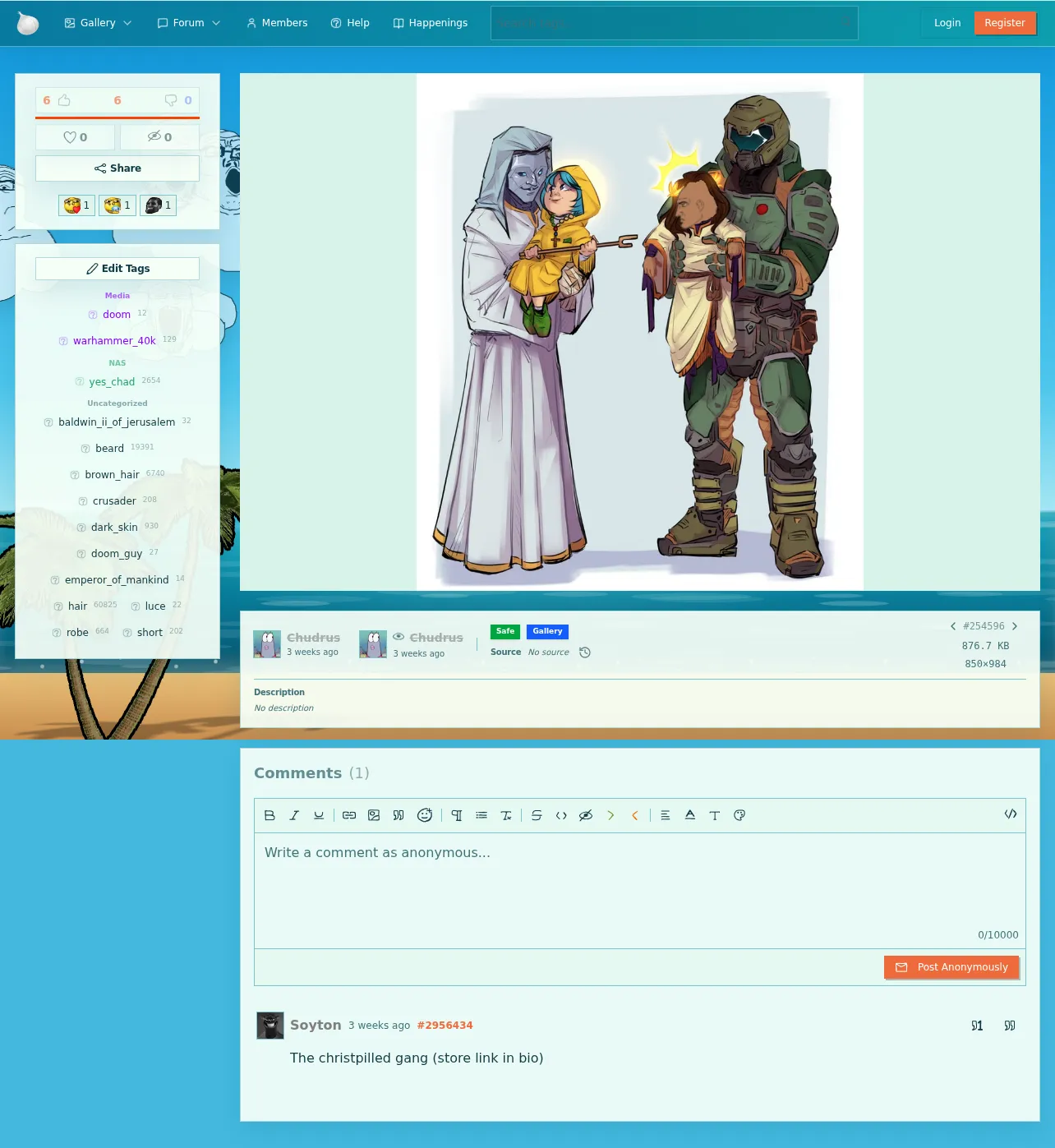Viewport: 1055px width, 1148px height.
Task: Expand the Forum menu
Action: (188, 23)
